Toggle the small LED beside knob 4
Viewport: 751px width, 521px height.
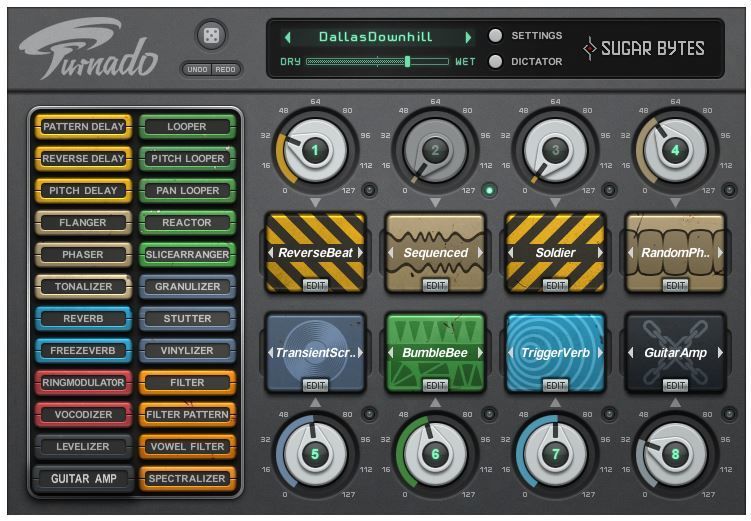(729, 190)
